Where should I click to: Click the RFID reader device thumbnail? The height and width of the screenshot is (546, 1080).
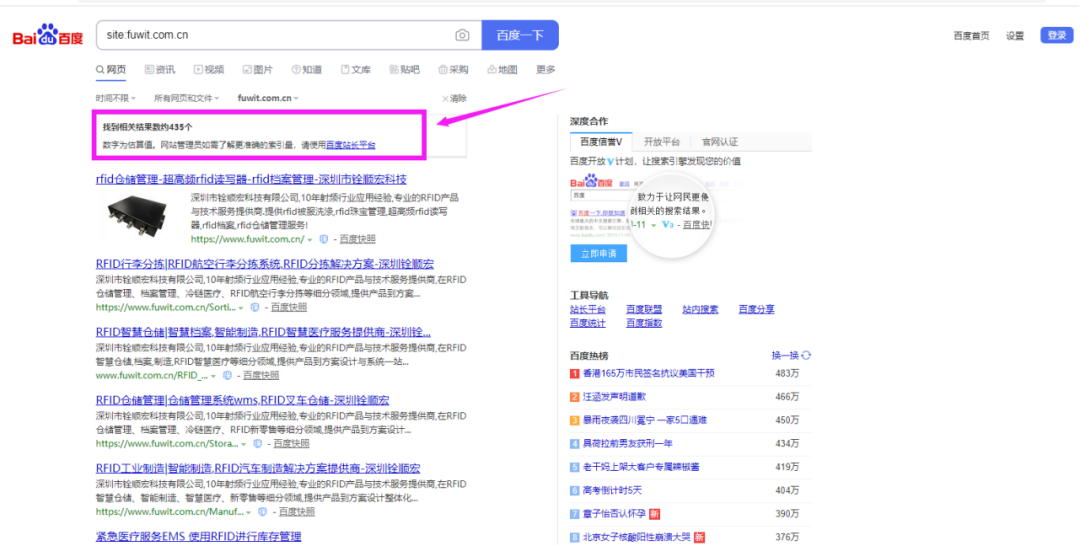(137, 215)
